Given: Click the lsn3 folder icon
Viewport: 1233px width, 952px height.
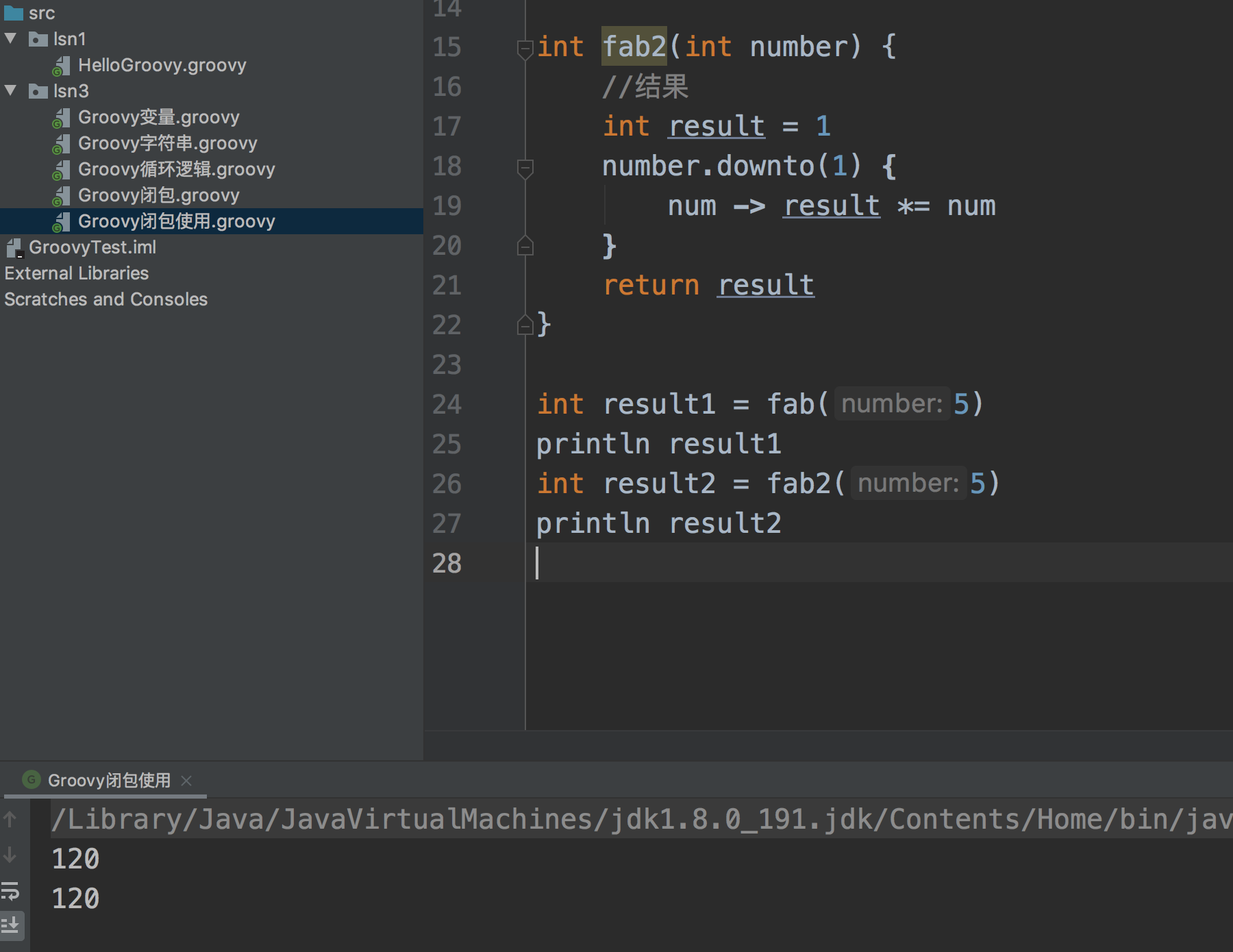Looking at the screenshot, I should [x=38, y=91].
